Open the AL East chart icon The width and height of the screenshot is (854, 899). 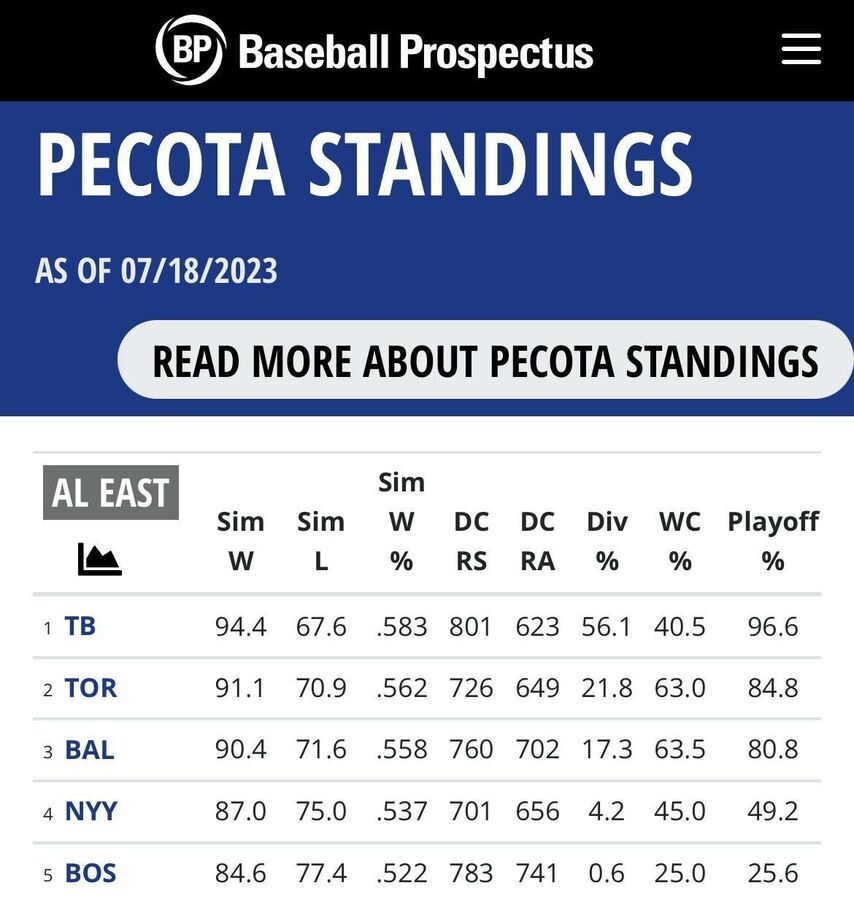[x=99, y=559]
